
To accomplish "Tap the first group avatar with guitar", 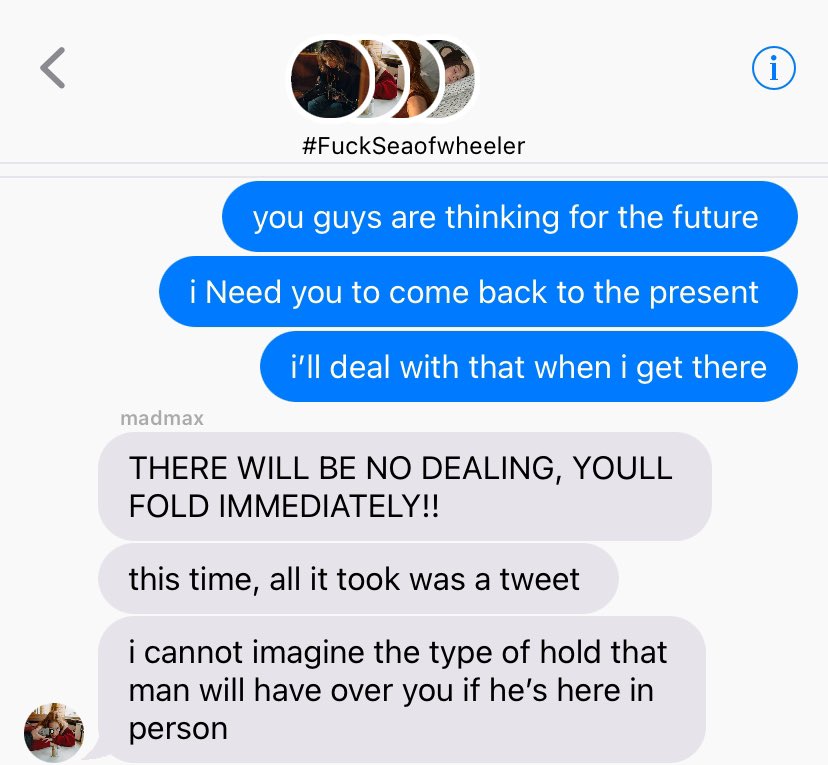I will pyautogui.click(x=330, y=79).
